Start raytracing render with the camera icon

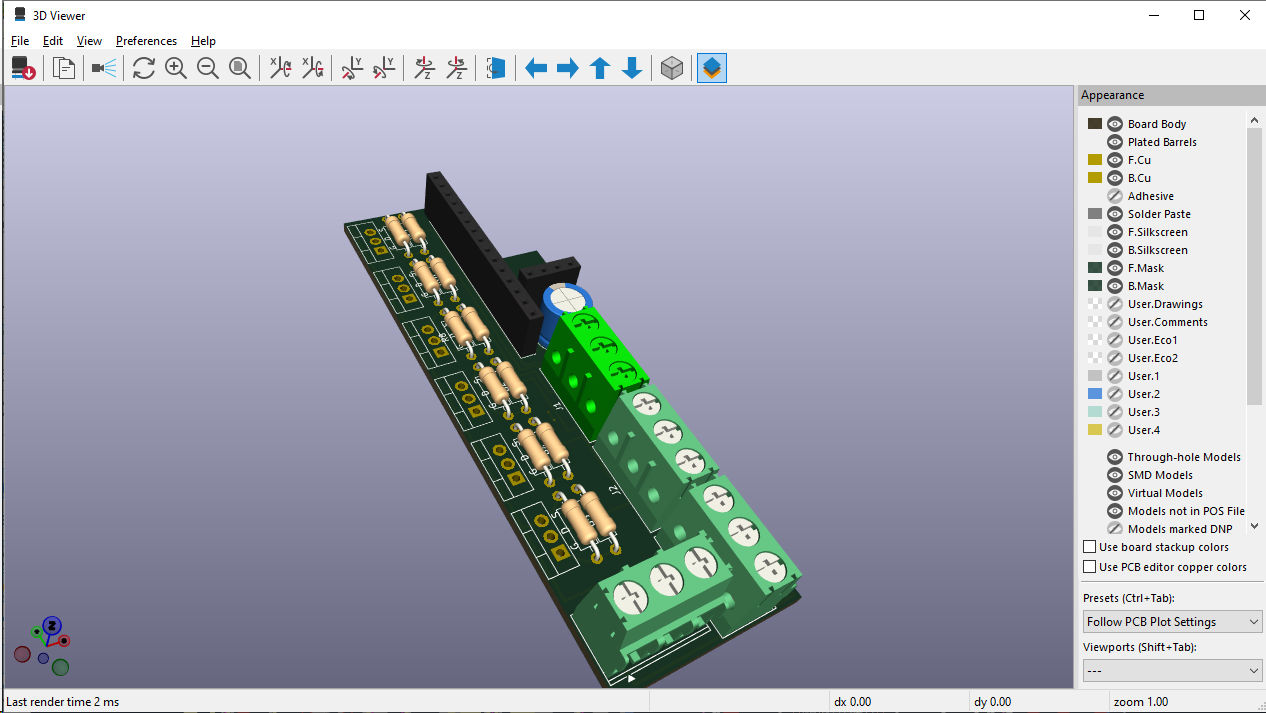click(104, 68)
